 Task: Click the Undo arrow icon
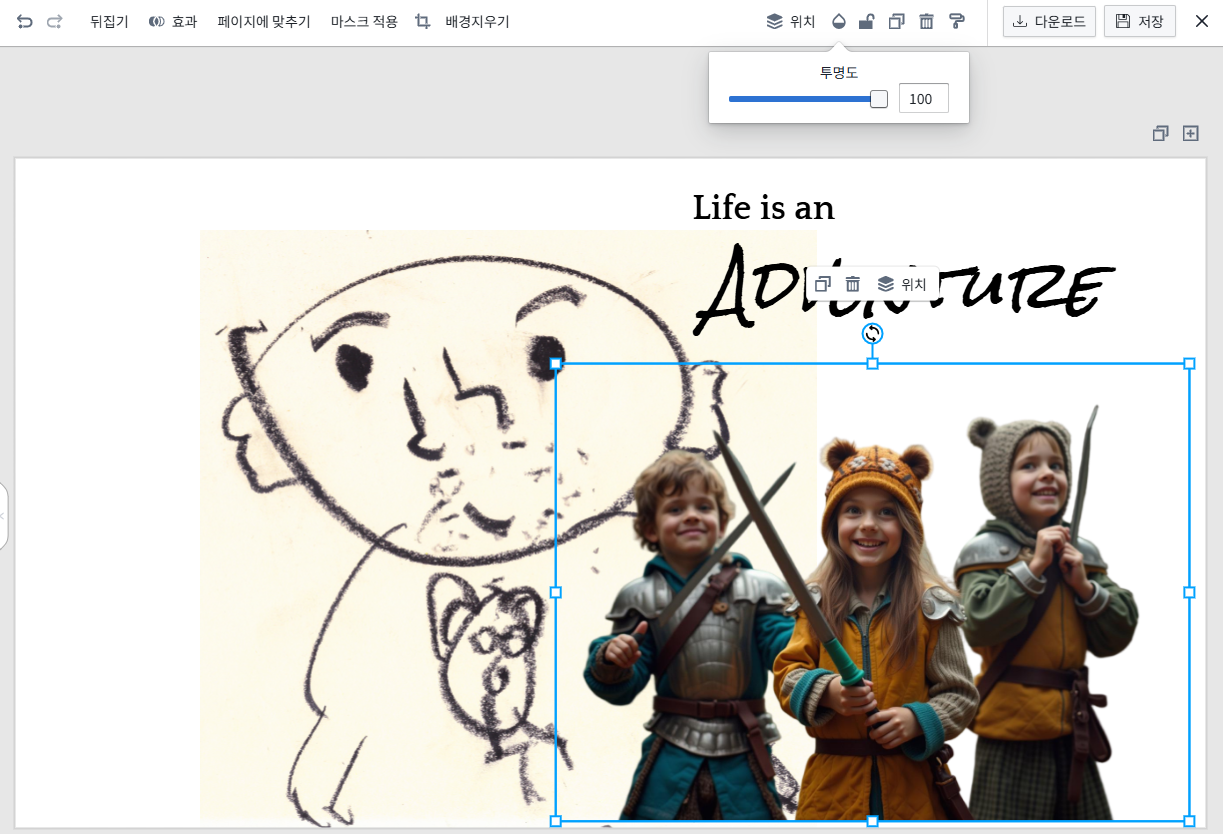click(25, 20)
